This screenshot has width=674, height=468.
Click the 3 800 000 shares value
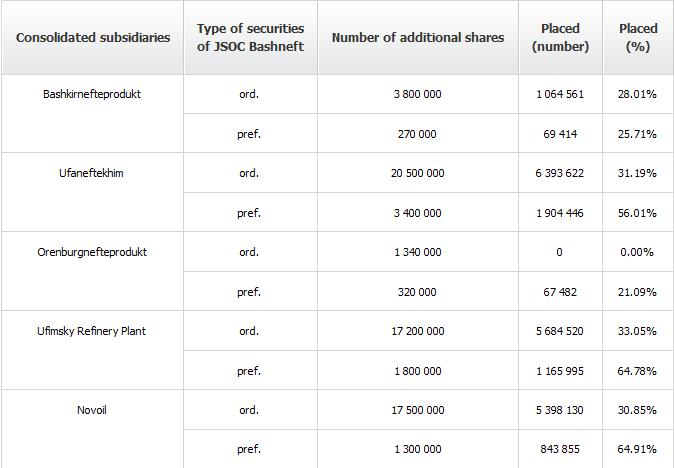pyautogui.click(x=417, y=94)
